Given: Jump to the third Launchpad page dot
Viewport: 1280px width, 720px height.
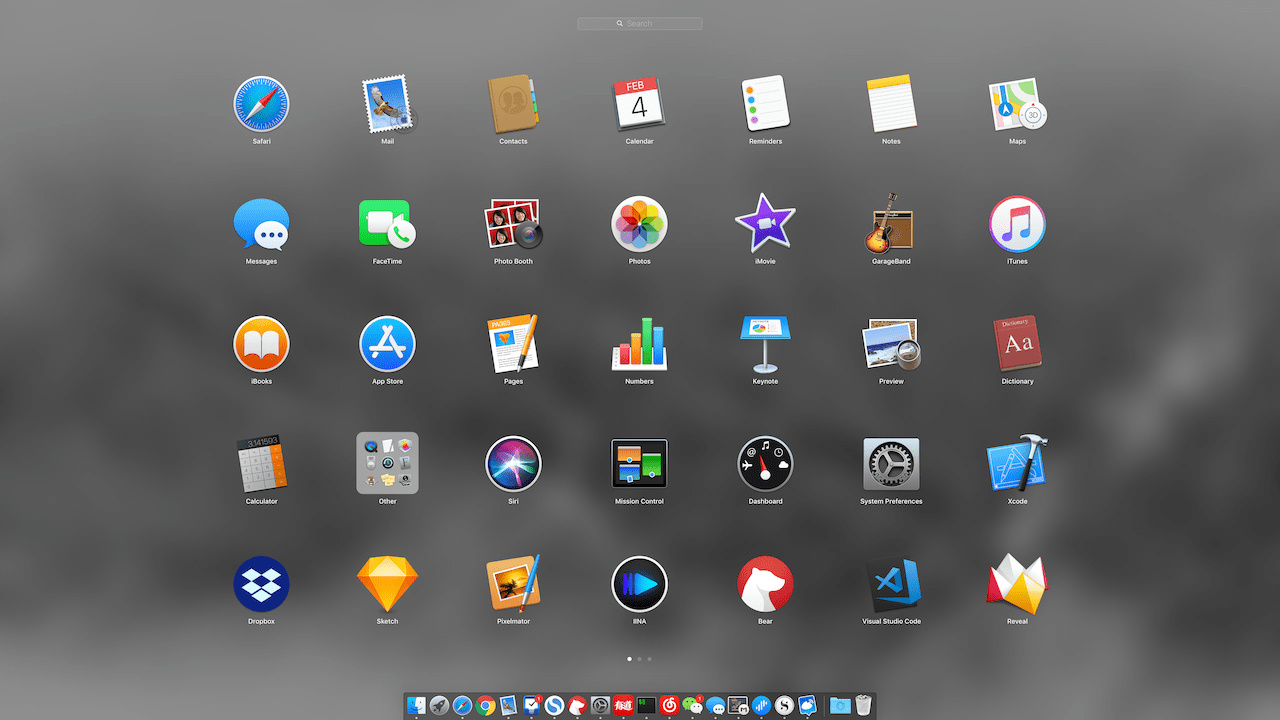Looking at the screenshot, I should pyautogui.click(x=650, y=659).
